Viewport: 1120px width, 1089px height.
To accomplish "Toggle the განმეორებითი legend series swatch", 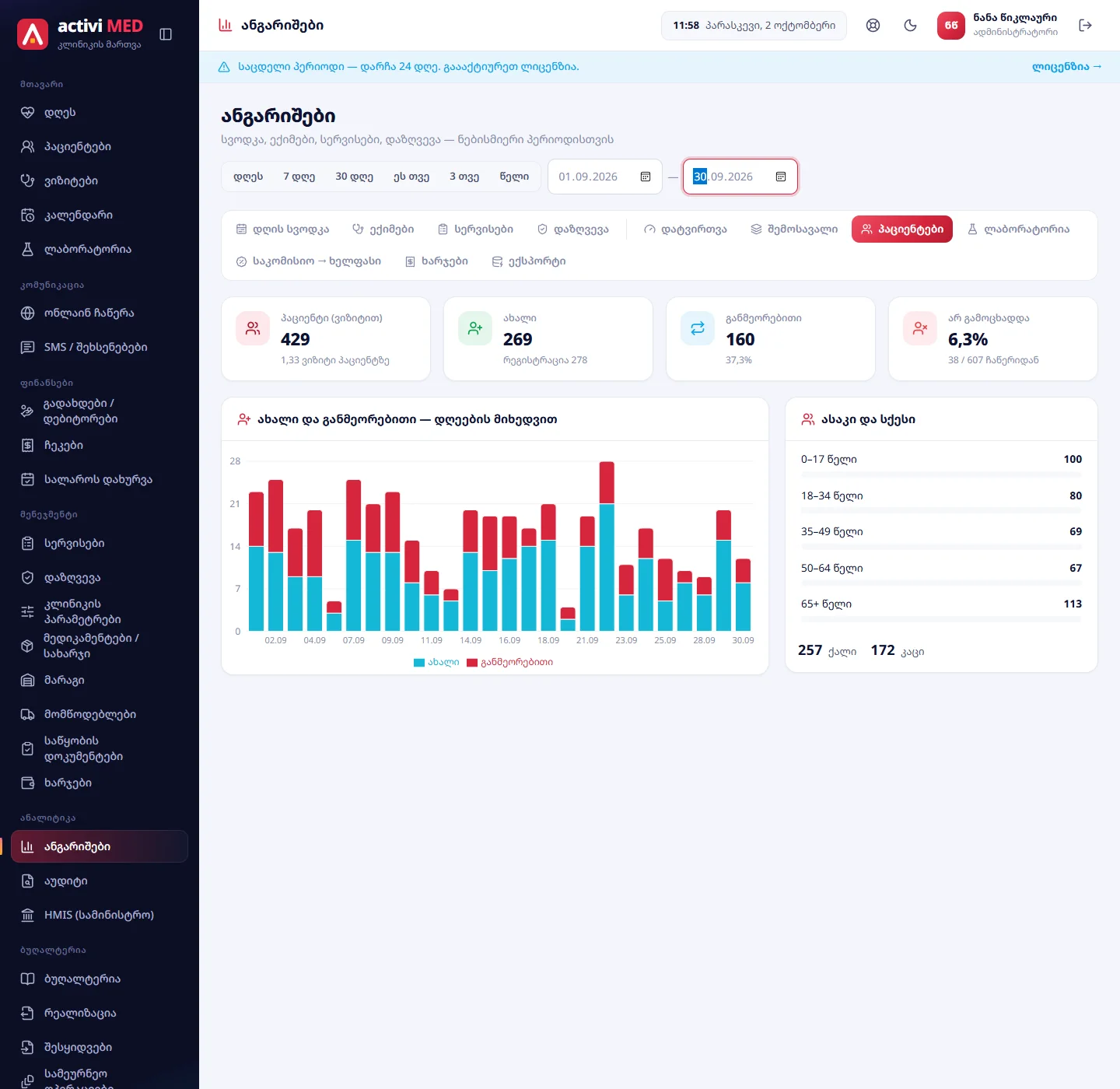I will (x=472, y=663).
